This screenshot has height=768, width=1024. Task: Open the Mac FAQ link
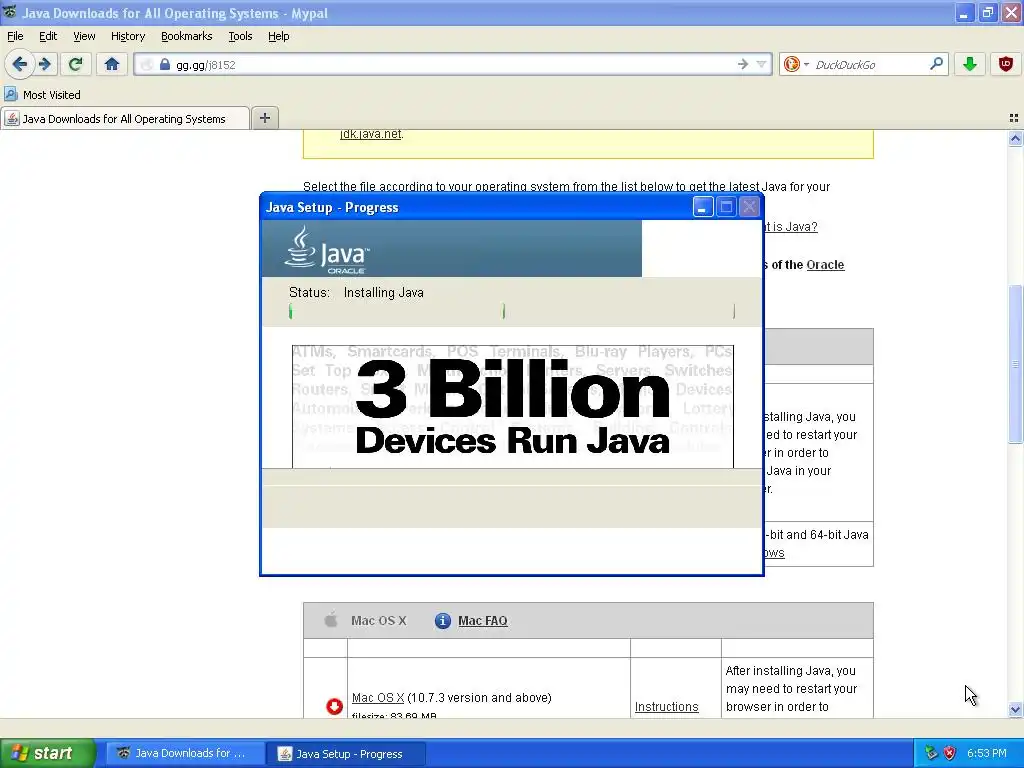pyautogui.click(x=483, y=620)
